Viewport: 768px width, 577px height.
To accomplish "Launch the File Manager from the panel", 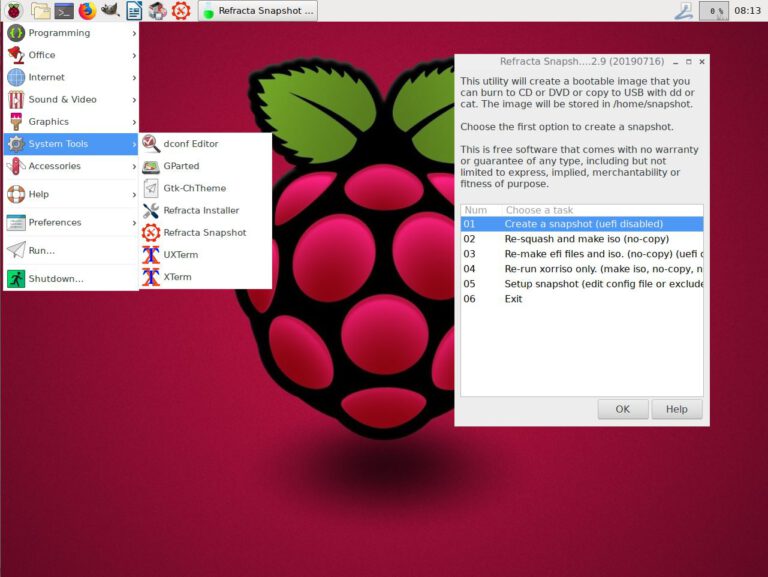I will point(41,10).
